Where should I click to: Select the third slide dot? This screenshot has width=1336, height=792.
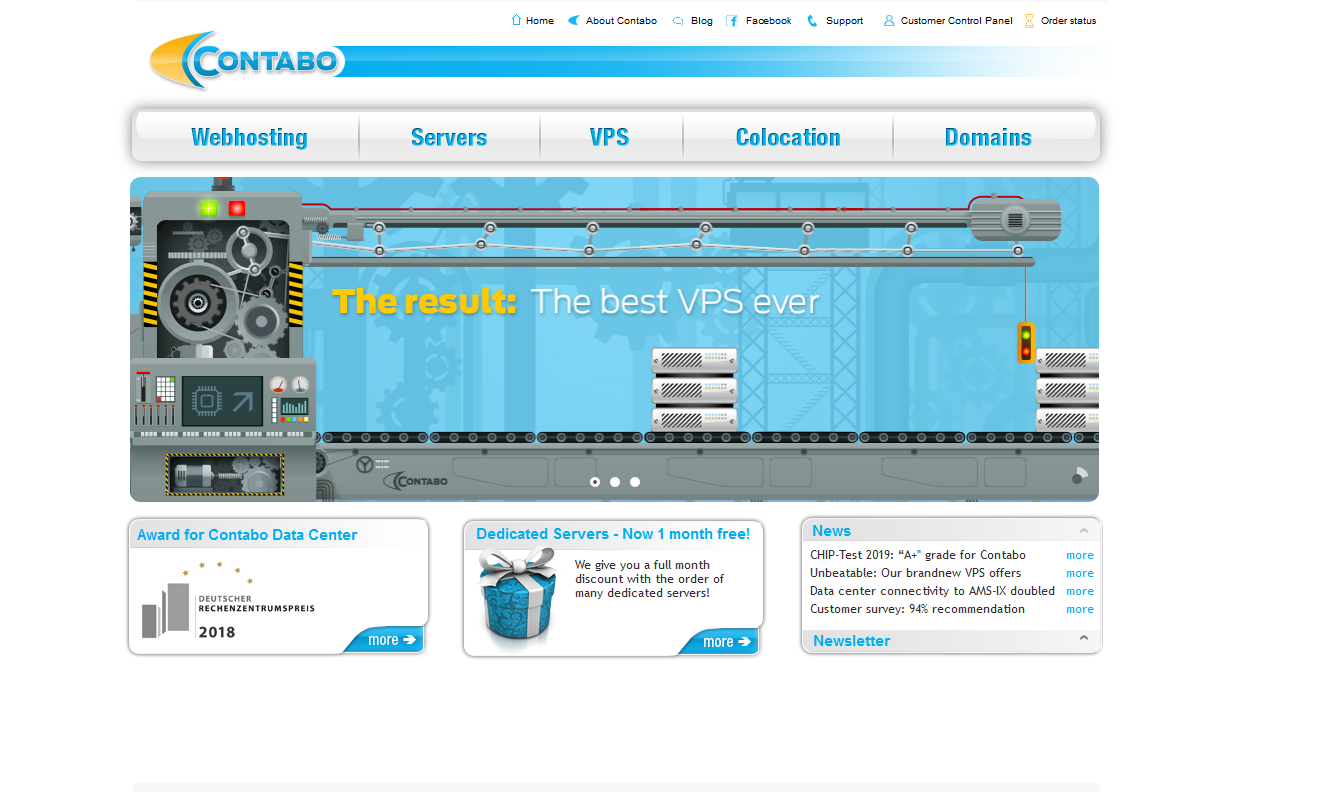[635, 482]
